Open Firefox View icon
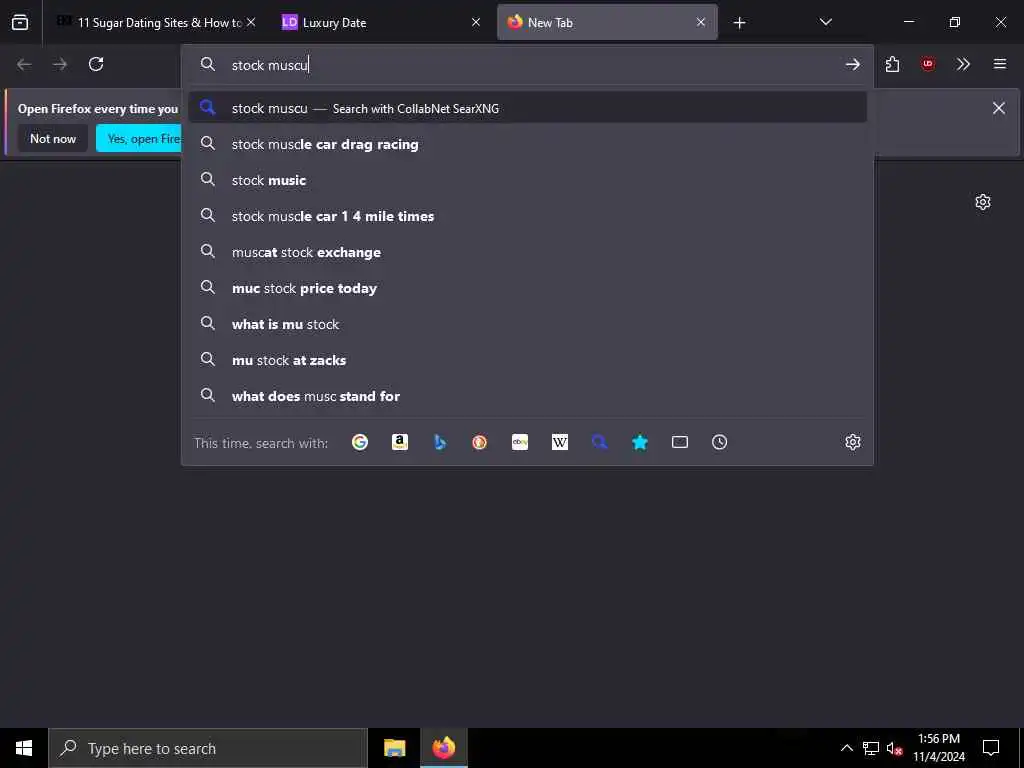The height and width of the screenshot is (768, 1024). click(20, 22)
